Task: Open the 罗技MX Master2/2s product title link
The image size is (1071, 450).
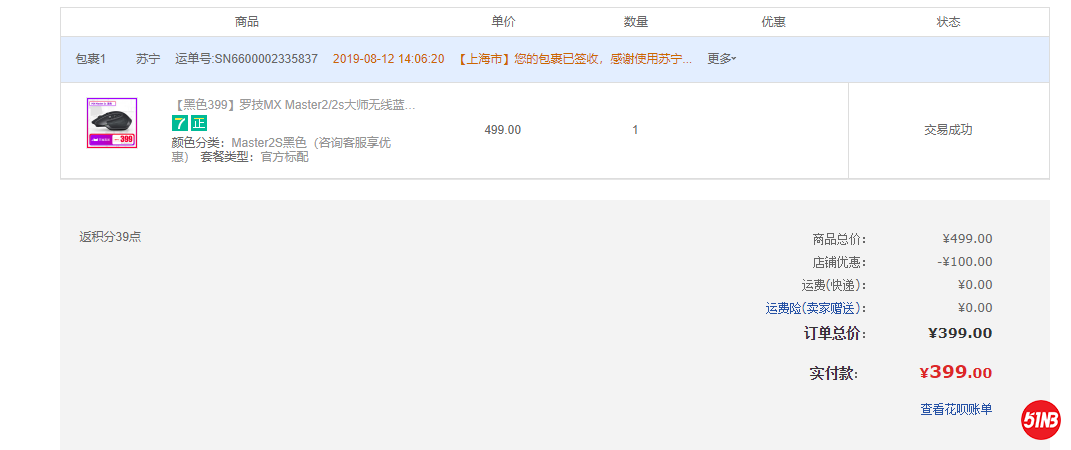Action: 294,105
